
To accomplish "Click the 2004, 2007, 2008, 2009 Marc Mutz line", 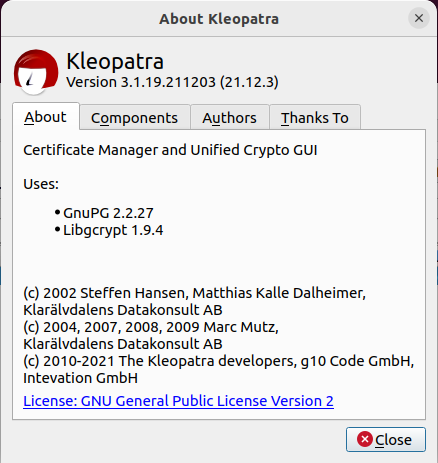I will [151, 327].
